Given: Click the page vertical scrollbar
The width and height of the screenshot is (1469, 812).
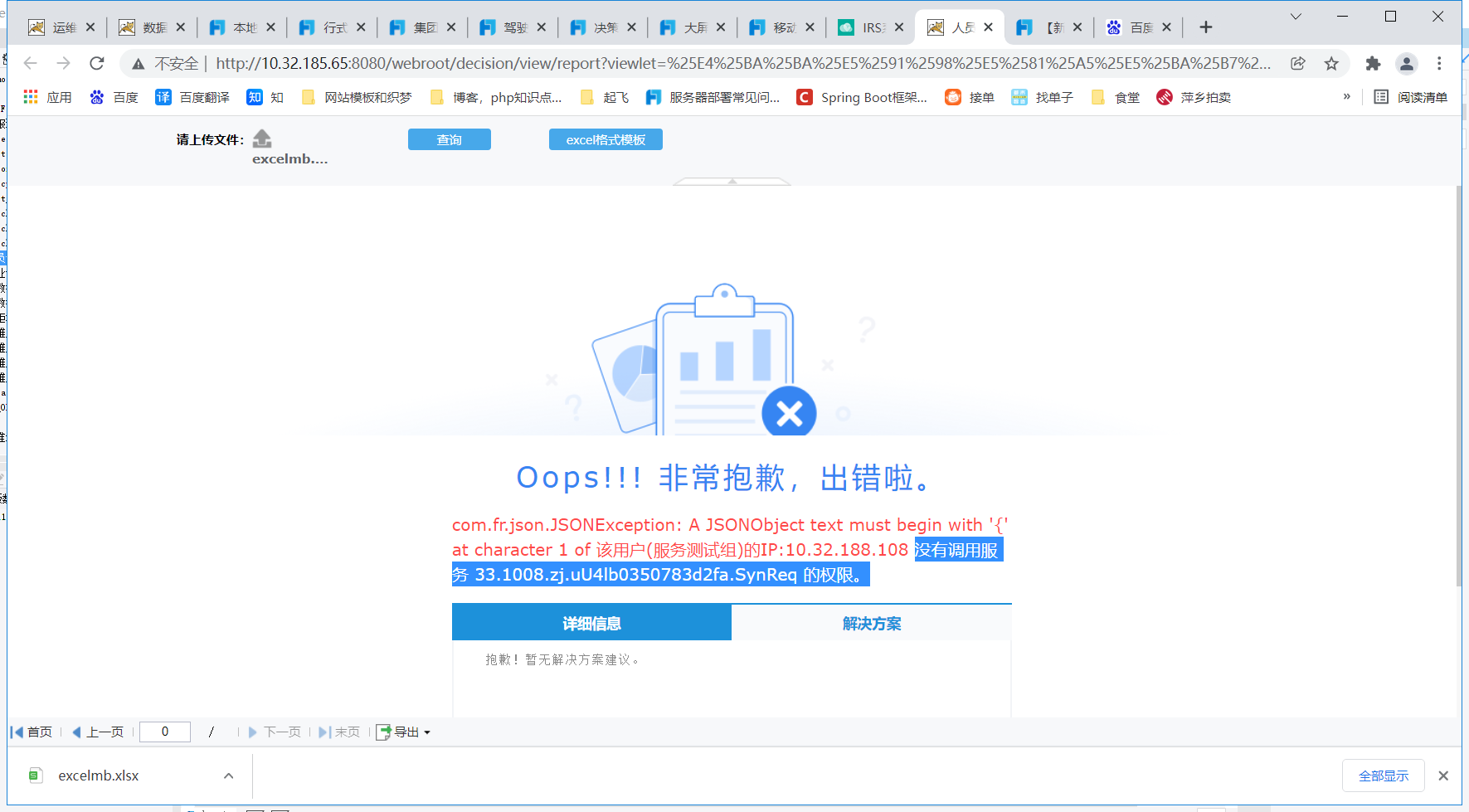Looking at the screenshot, I should pos(1458,386).
